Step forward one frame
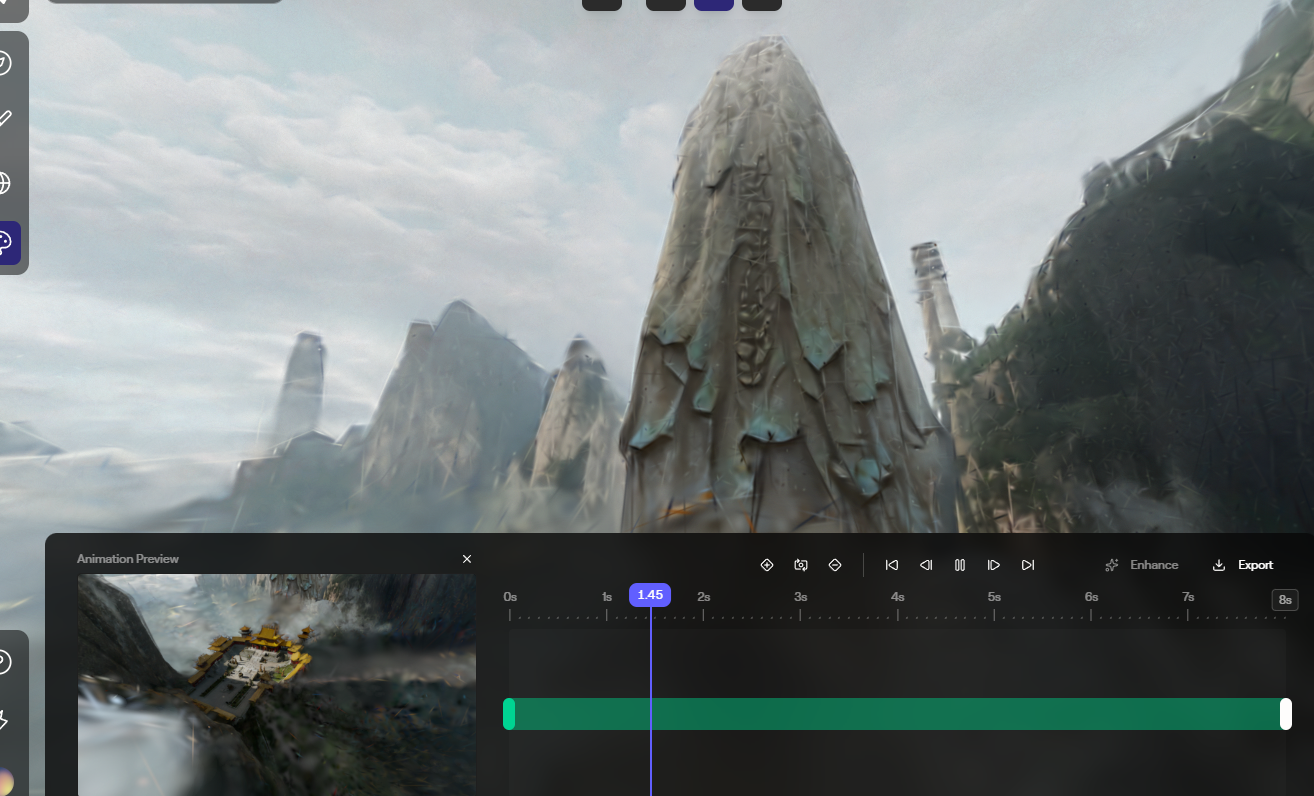1314x796 pixels. (993, 565)
